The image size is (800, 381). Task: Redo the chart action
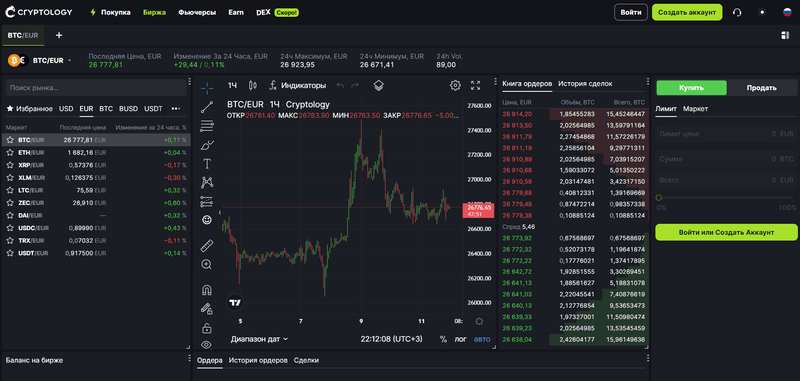[355, 85]
